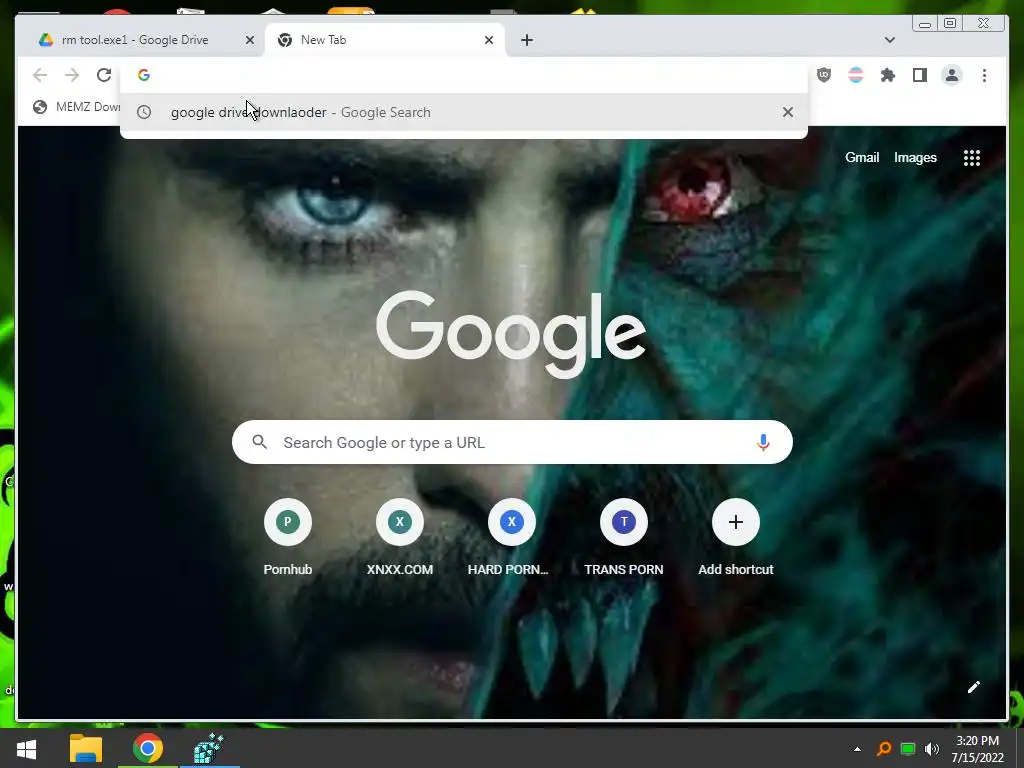Toggle the side panel icon
This screenshot has height=768, width=1024.
(x=920, y=75)
